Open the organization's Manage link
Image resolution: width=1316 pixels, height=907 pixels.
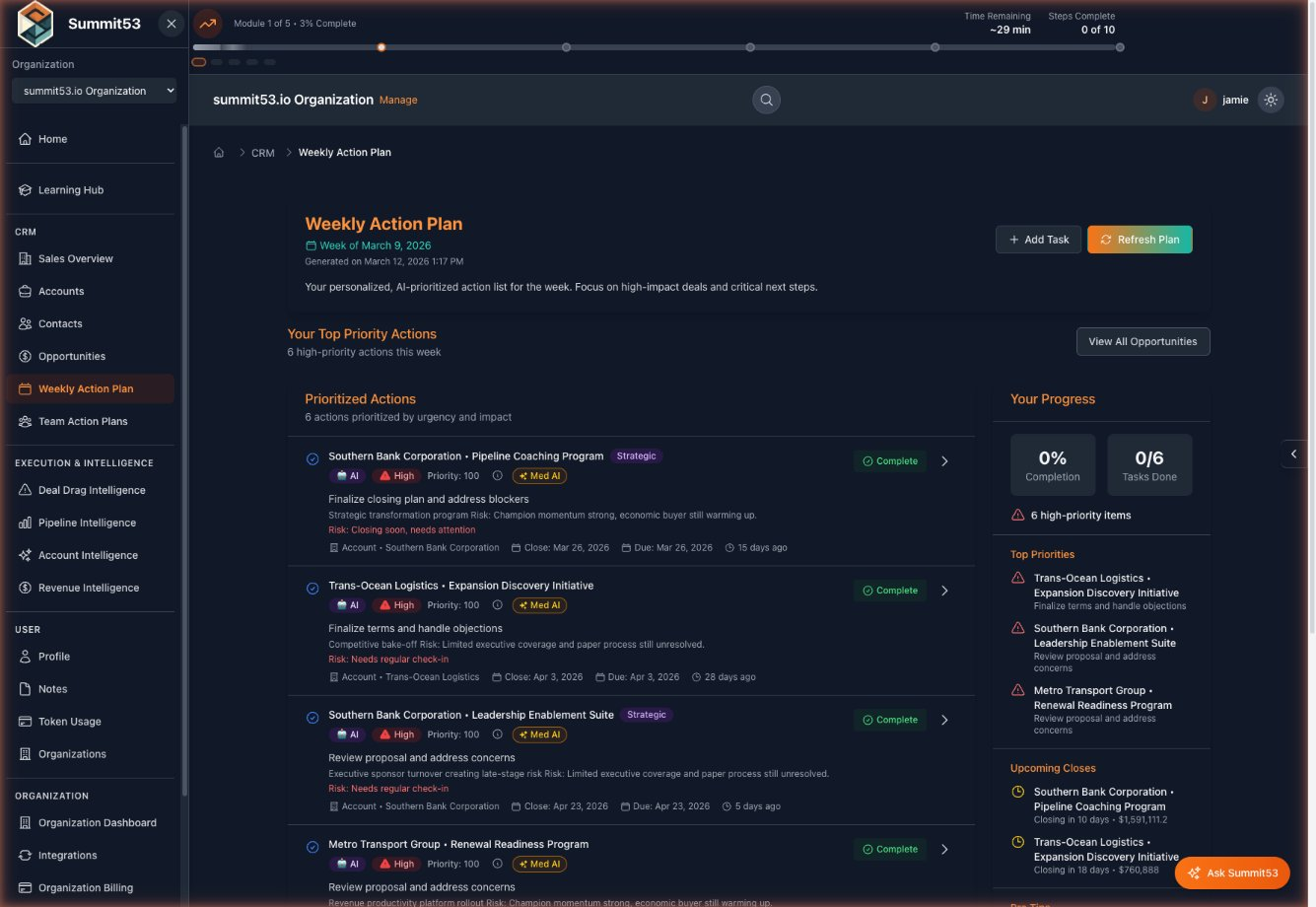(398, 100)
